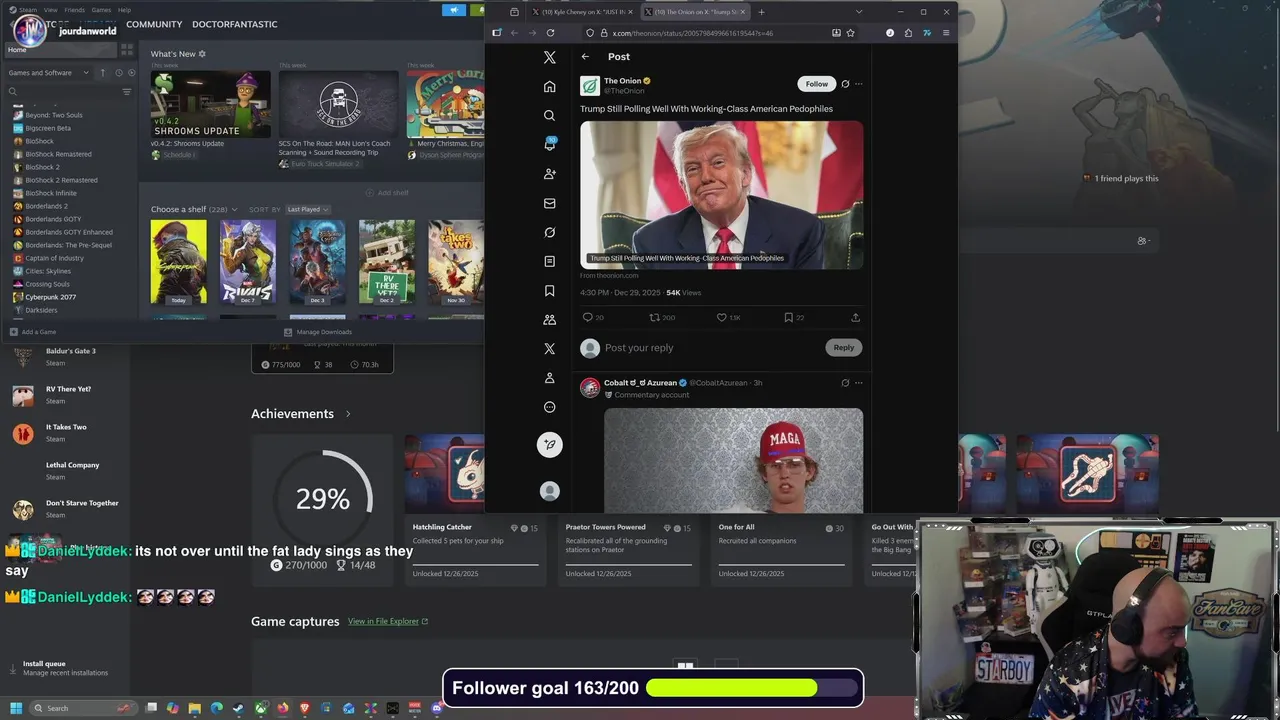
Task: Share the Onion post via share icon
Action: click(x=855, y=317)
